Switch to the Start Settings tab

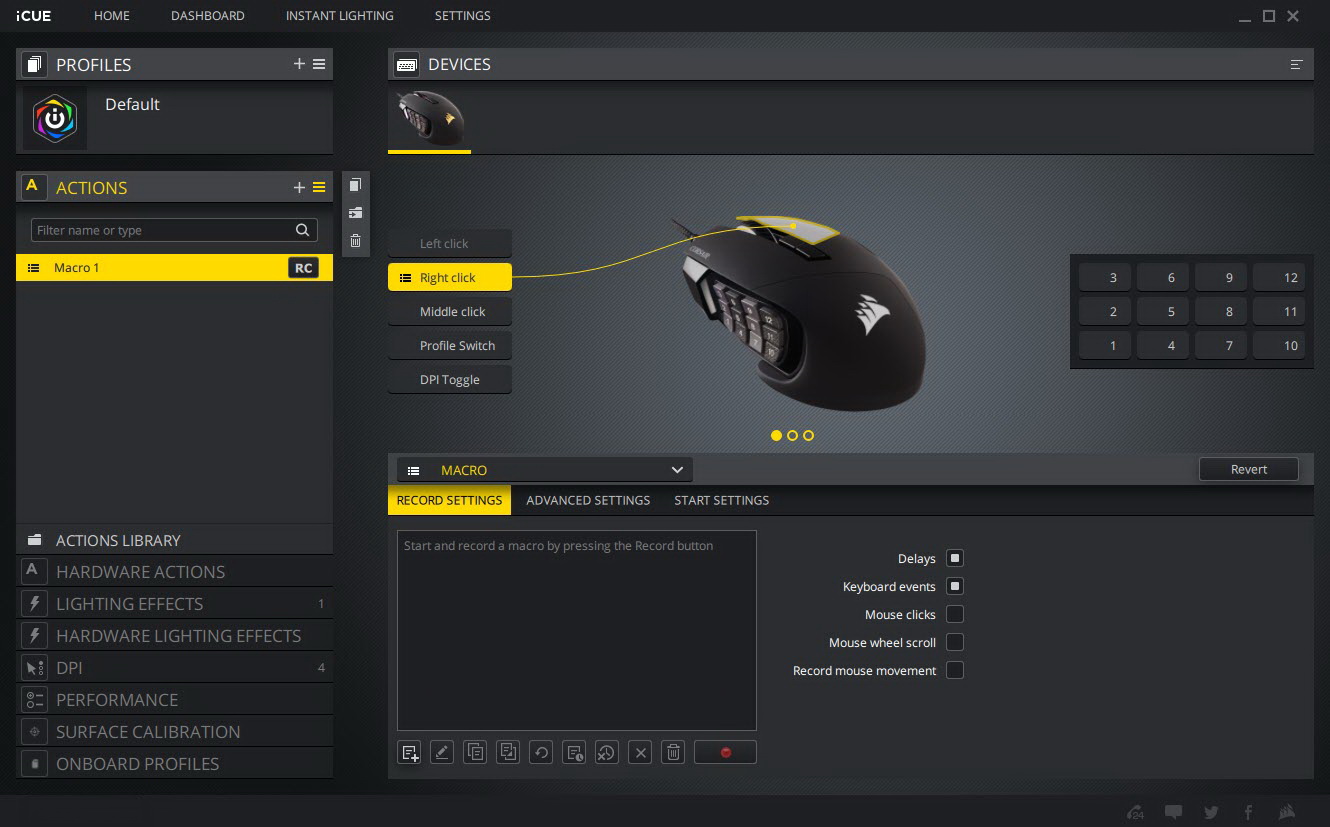coord(722,500)
